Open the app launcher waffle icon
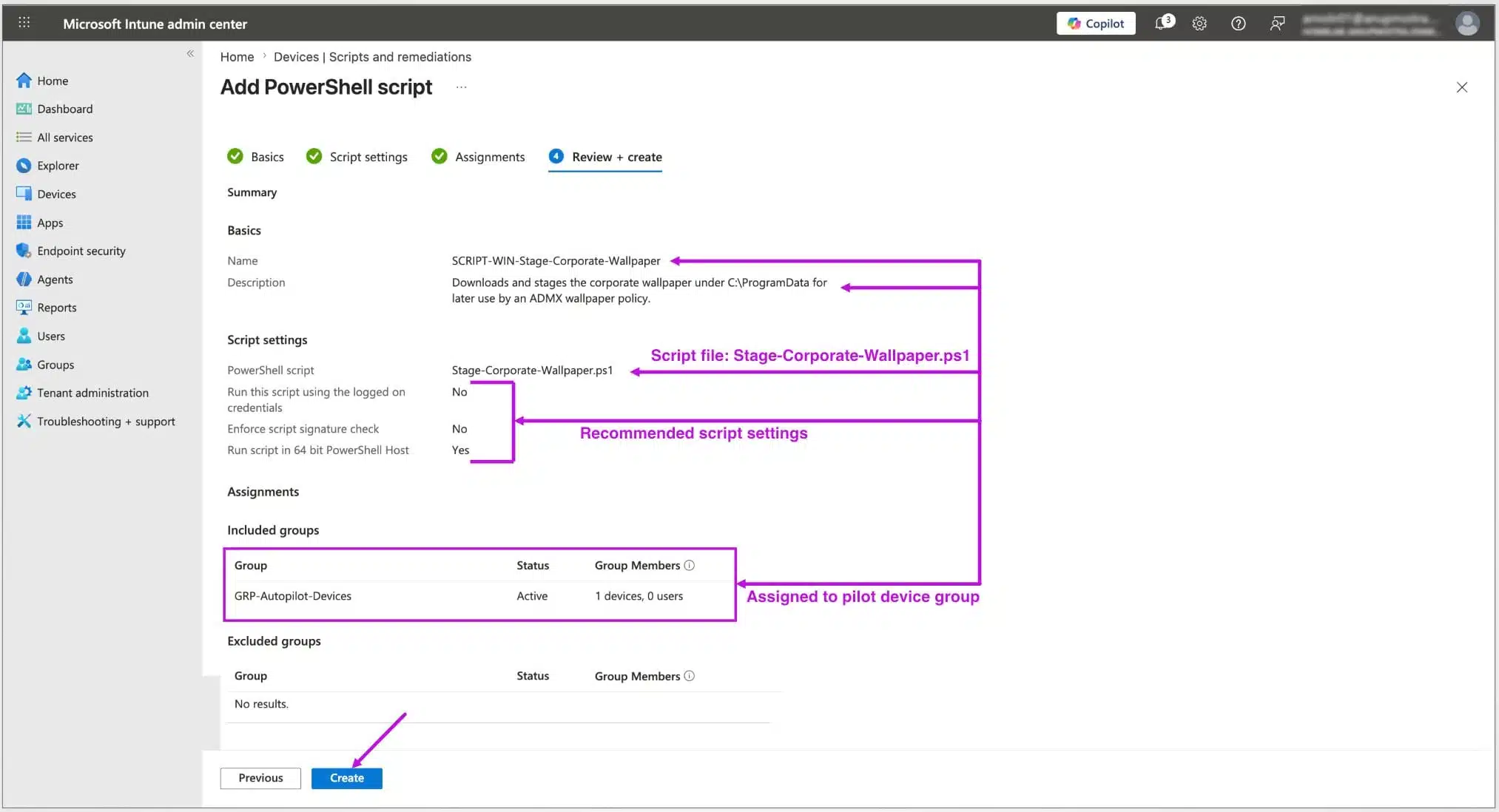 pyautogui.click(x=24, y=23)
